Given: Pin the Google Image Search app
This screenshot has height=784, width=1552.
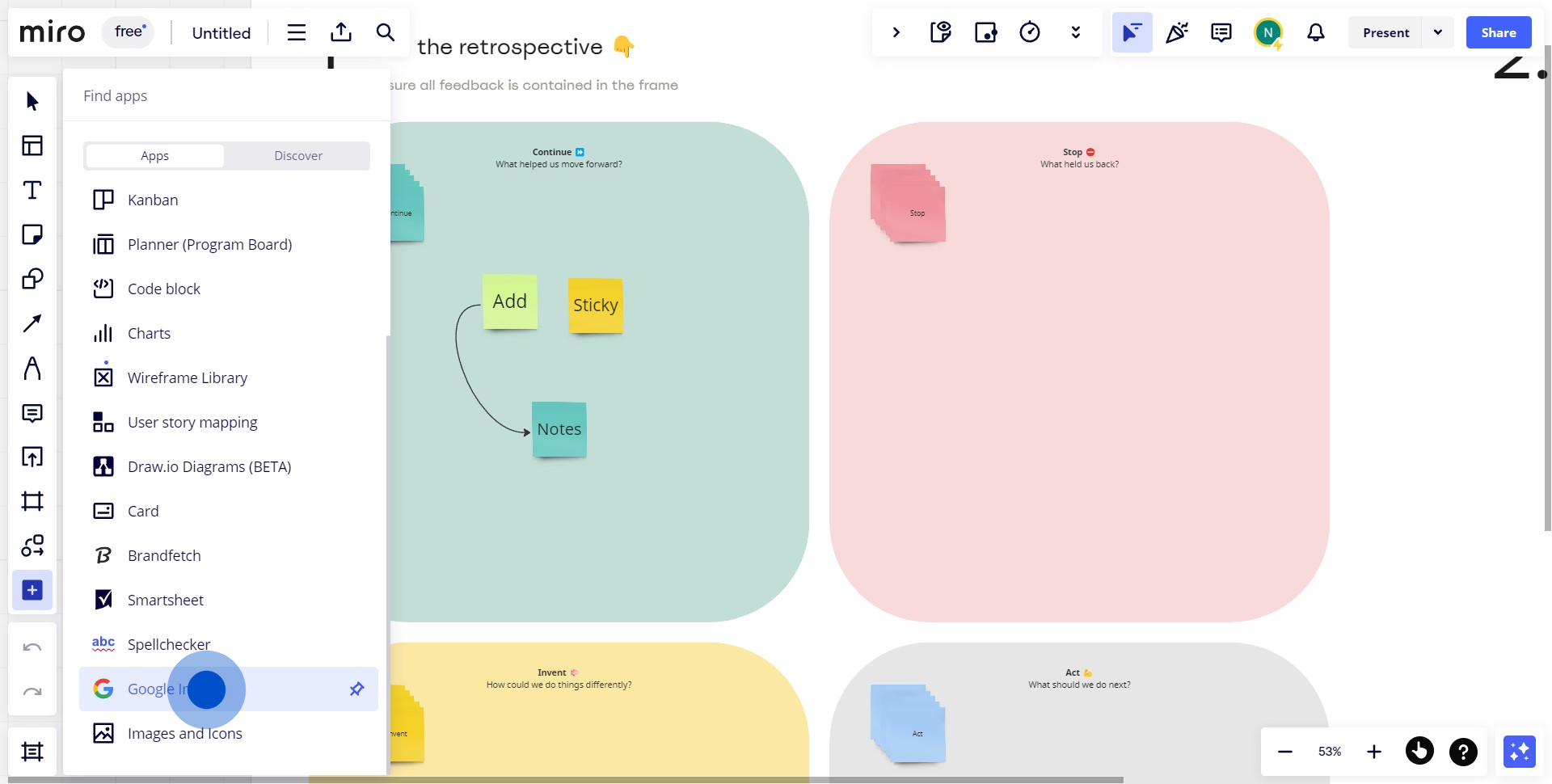Looking at the screenshot, I should [356, 689].
